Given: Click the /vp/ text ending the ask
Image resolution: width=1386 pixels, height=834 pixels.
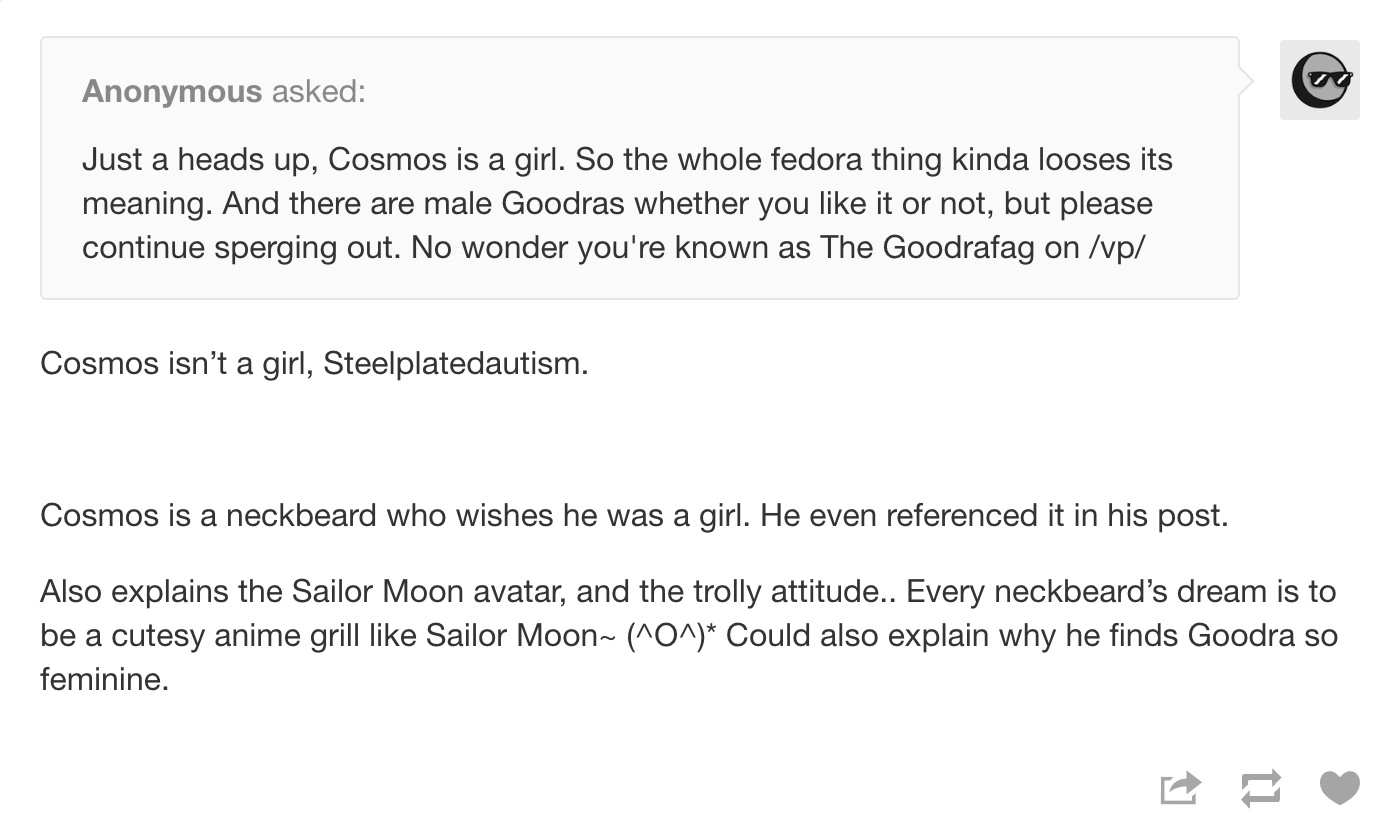Looking at the screenshot, I should point(1114,247).
